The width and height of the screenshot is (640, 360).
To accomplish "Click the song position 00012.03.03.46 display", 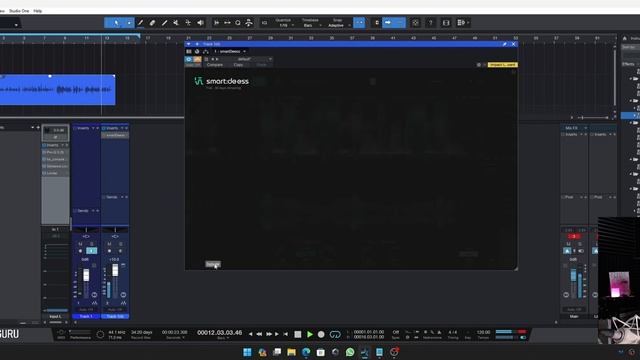I will point(220,333).
